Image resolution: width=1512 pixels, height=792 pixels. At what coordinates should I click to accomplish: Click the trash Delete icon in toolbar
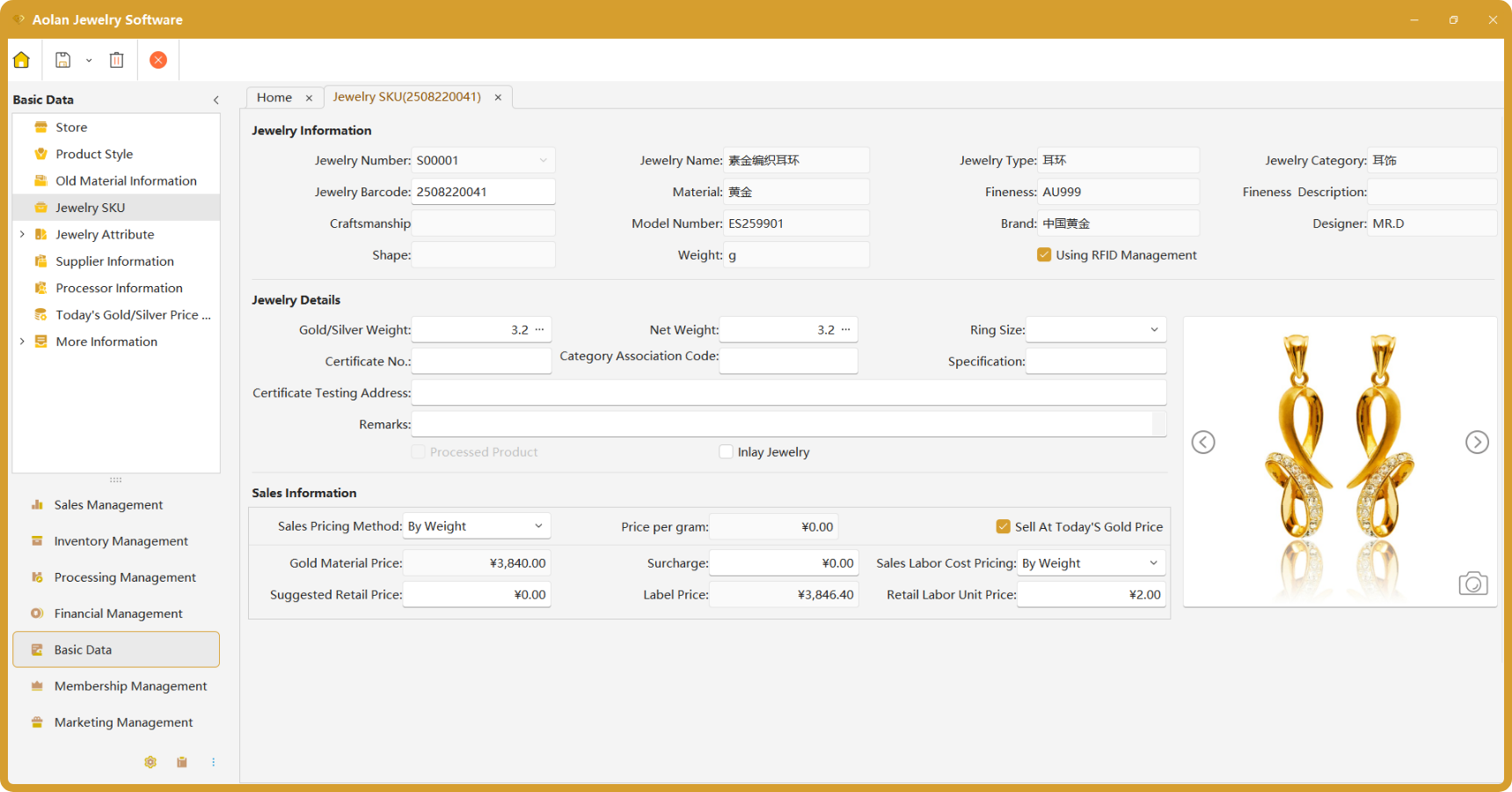(x=116, y=60)
